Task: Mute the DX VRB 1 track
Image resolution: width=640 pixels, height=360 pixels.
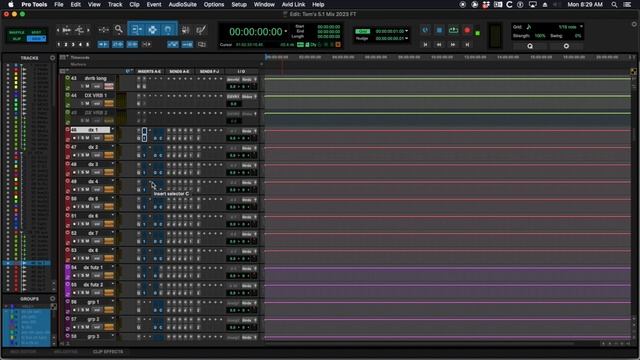Action: tap(87, 103)
